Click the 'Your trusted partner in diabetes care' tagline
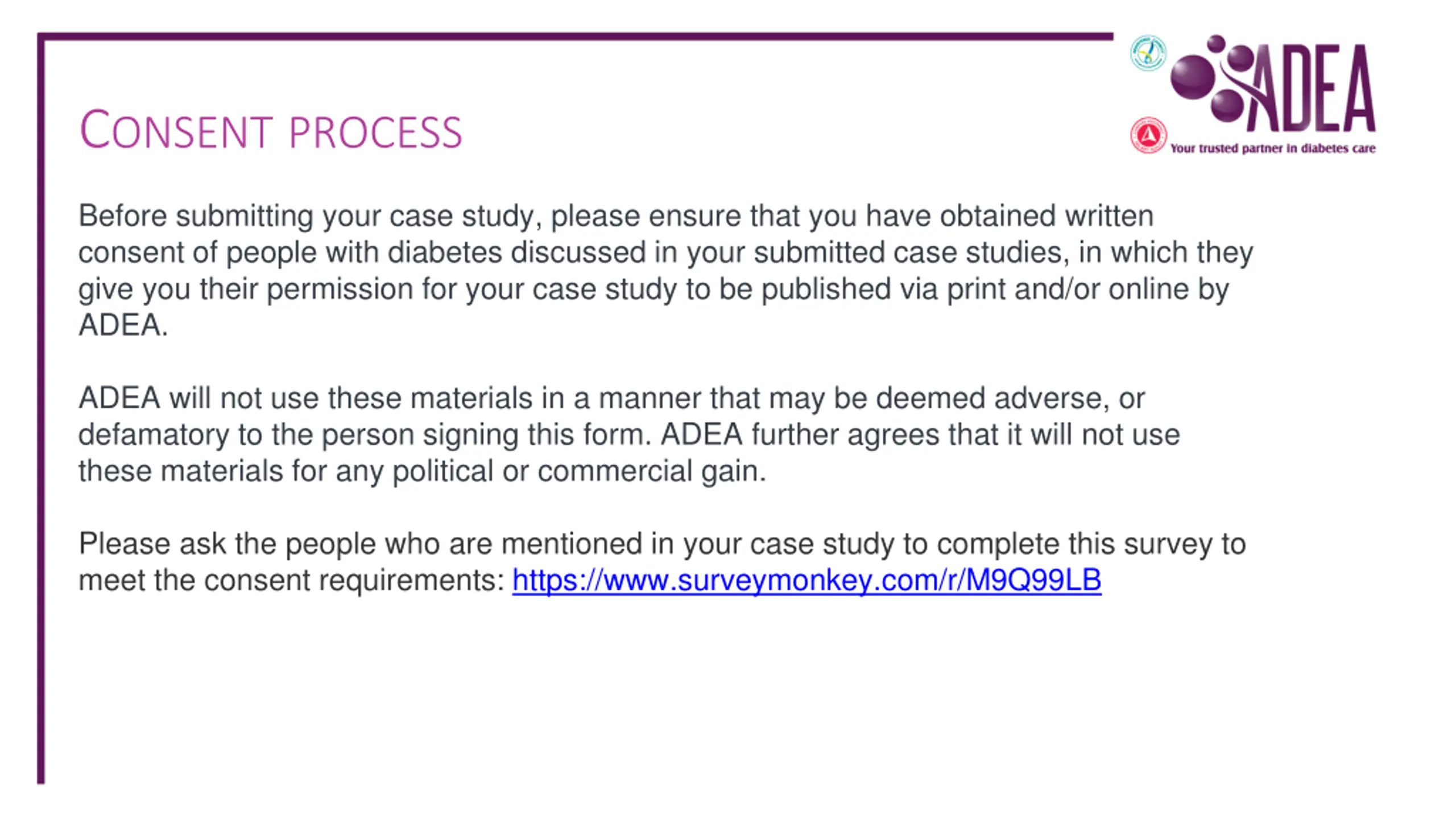Viewport: 1456px width, 819px height. pyautogui.click(x=1273, y=148)
